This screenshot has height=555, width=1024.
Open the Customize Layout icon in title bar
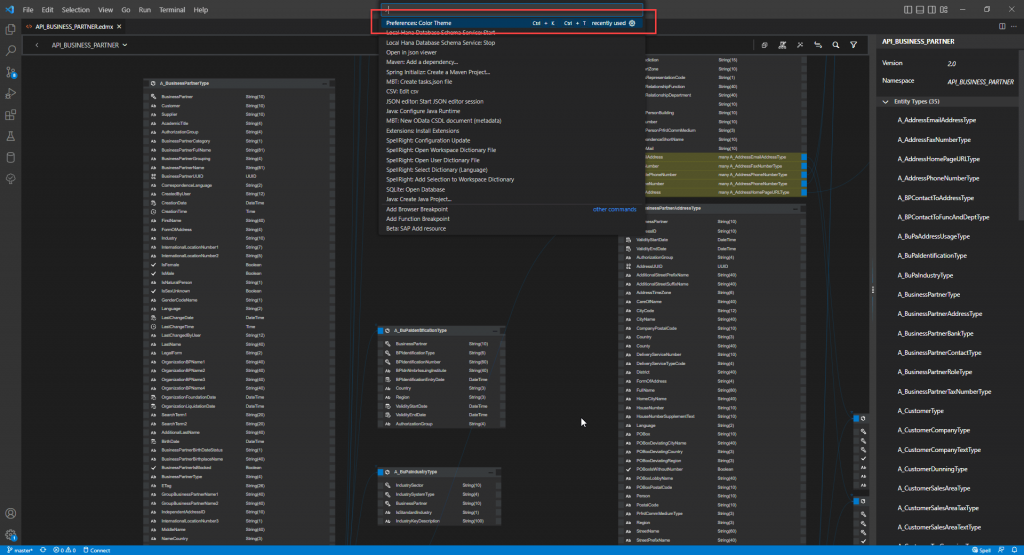944,10
